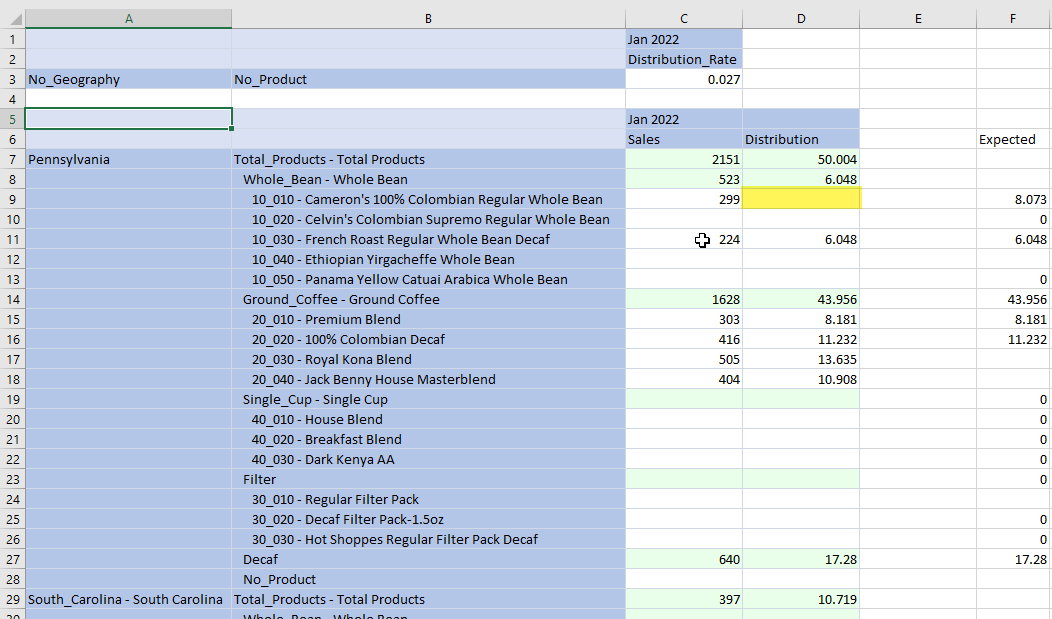Click the 'No_Geography' cell

(128, 79)
